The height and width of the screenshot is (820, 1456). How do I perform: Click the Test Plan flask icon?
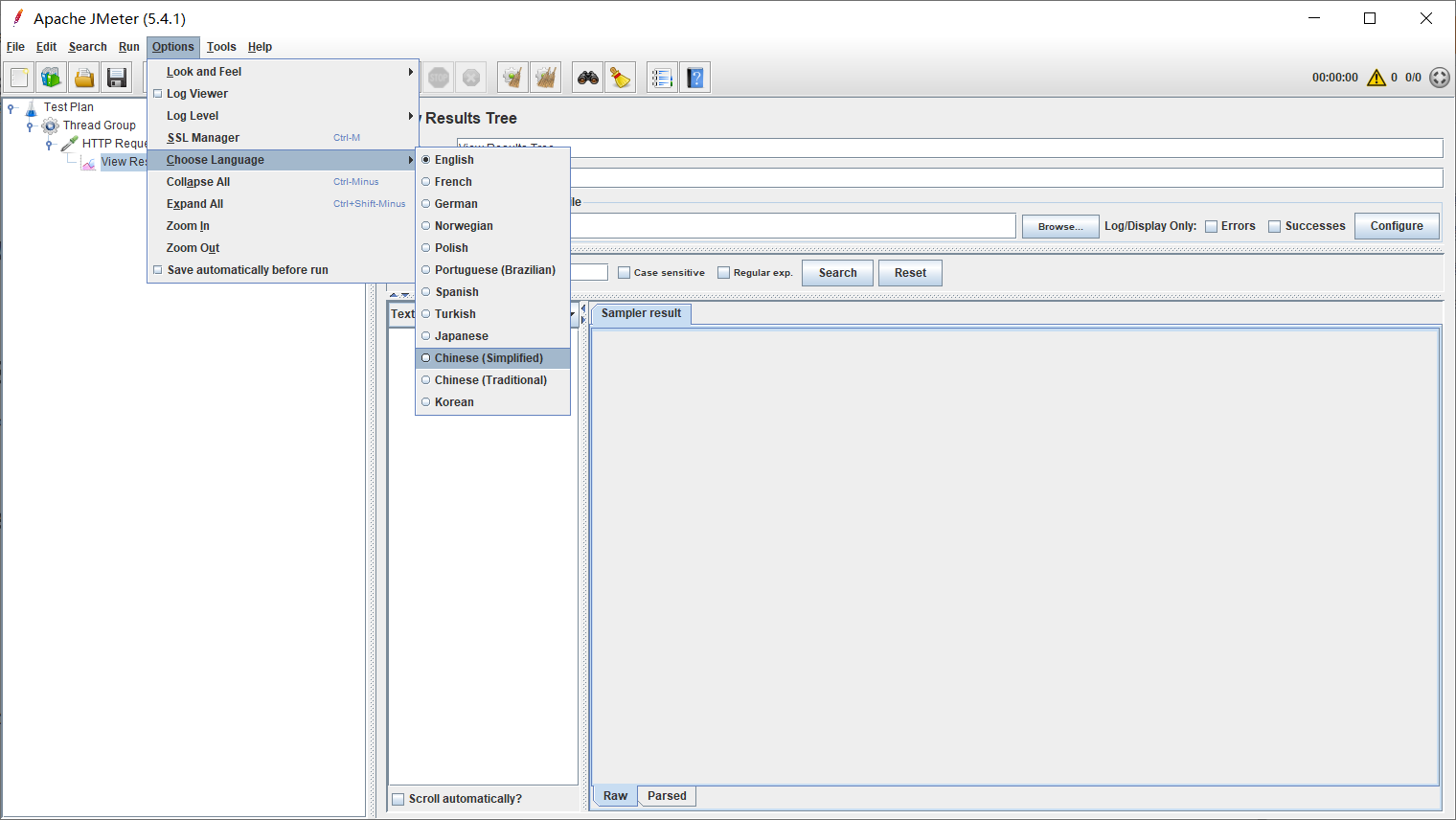tap(31, 107)
